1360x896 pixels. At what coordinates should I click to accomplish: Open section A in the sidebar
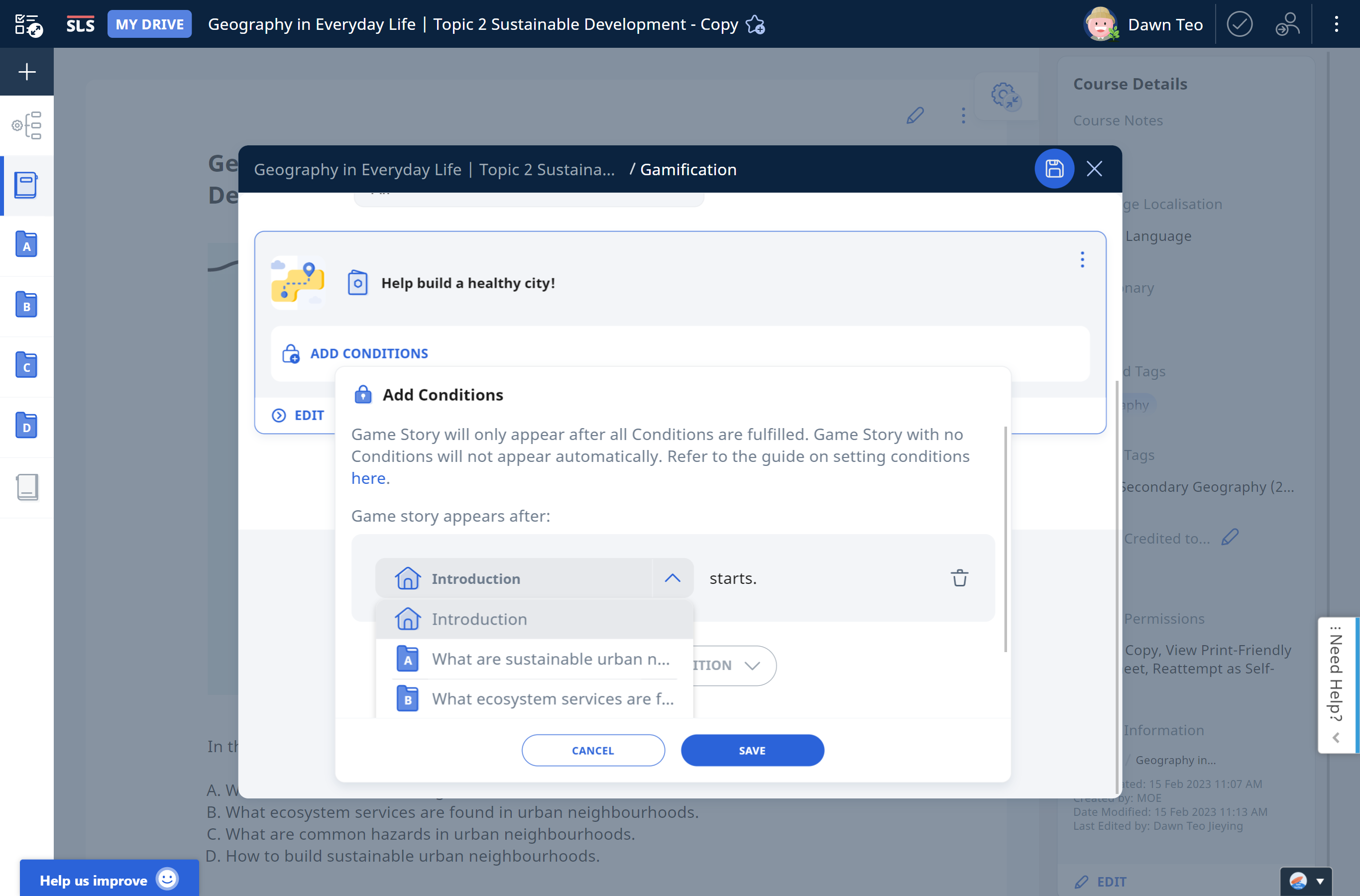pos(26,245)
